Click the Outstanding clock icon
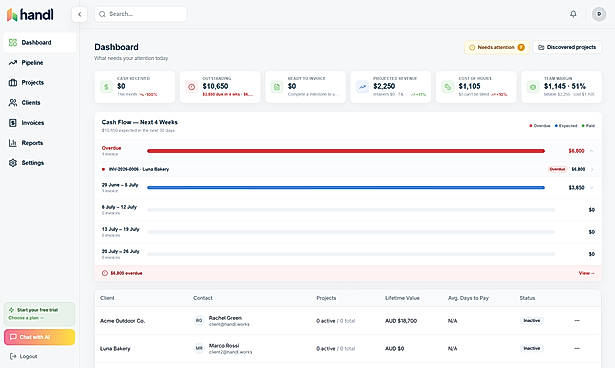The height and width of the screenshot is (368, 615). [x=191, y=87]
